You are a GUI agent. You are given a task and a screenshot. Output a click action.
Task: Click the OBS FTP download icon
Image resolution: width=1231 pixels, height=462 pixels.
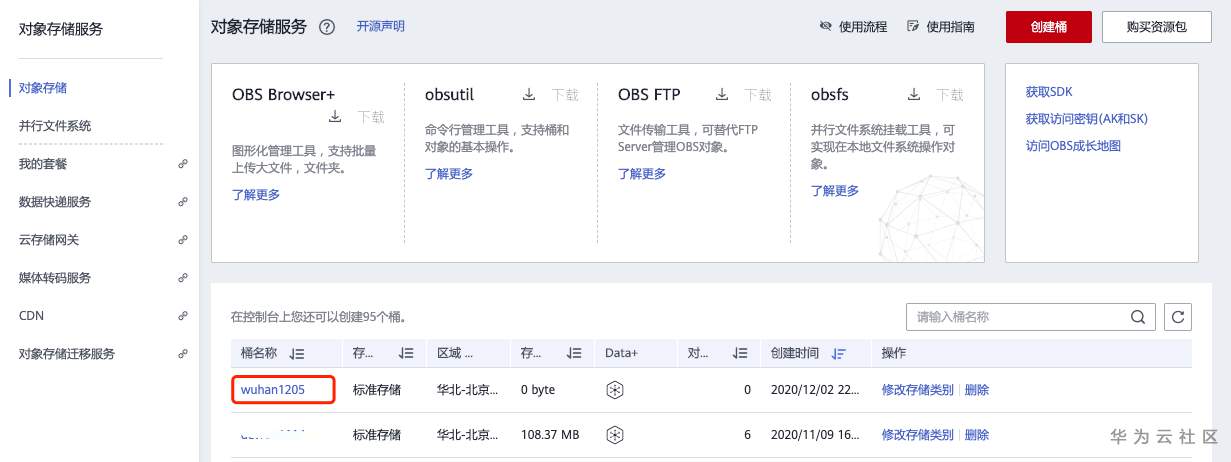pos(721,95)
